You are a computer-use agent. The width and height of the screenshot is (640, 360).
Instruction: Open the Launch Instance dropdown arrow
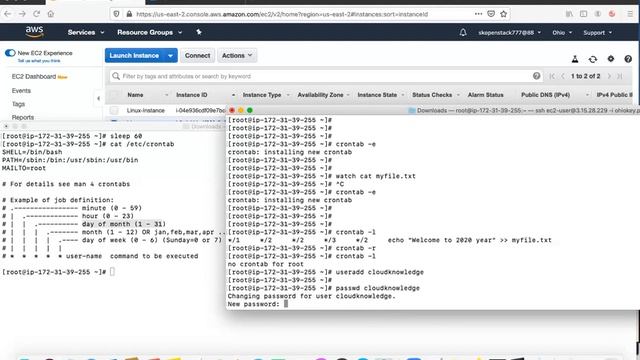pyautogui.click(x=170, y=56)
